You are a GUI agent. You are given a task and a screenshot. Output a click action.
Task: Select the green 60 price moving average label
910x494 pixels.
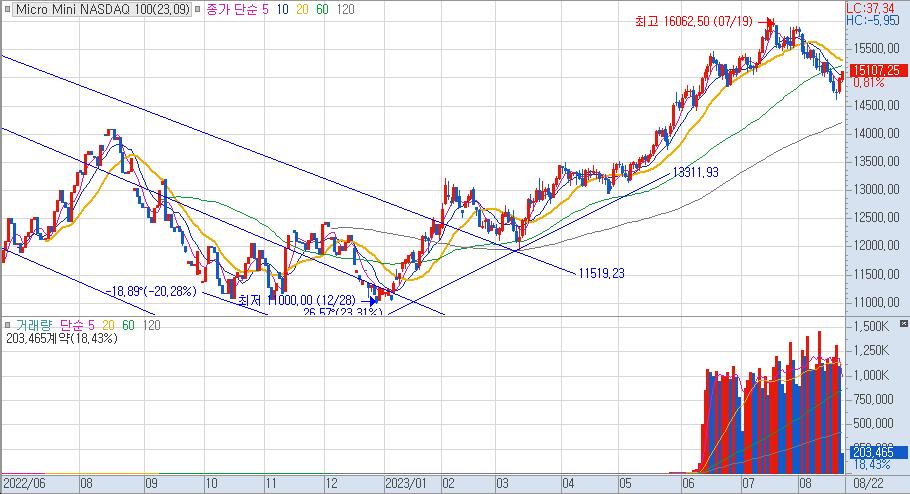coord(322,10)
